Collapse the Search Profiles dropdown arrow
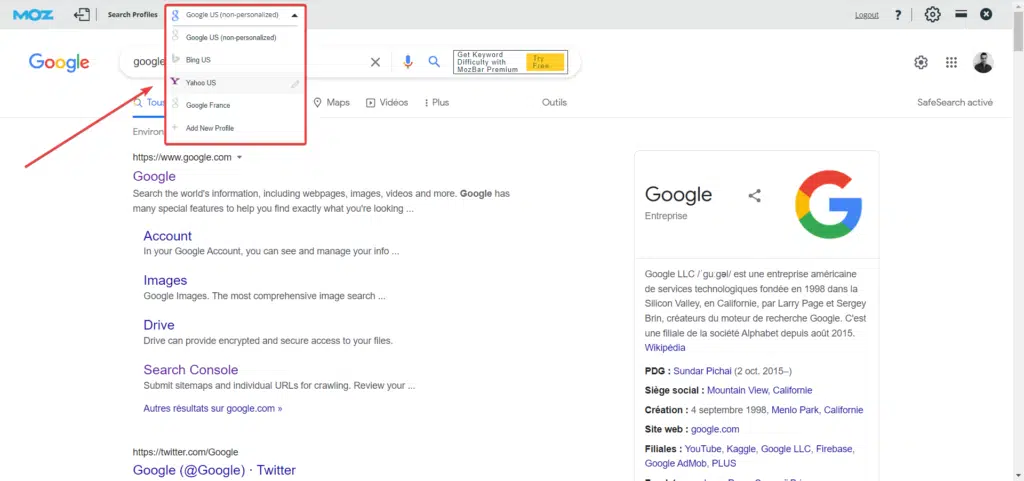The image size is (1024, 481). click(295, 14)
